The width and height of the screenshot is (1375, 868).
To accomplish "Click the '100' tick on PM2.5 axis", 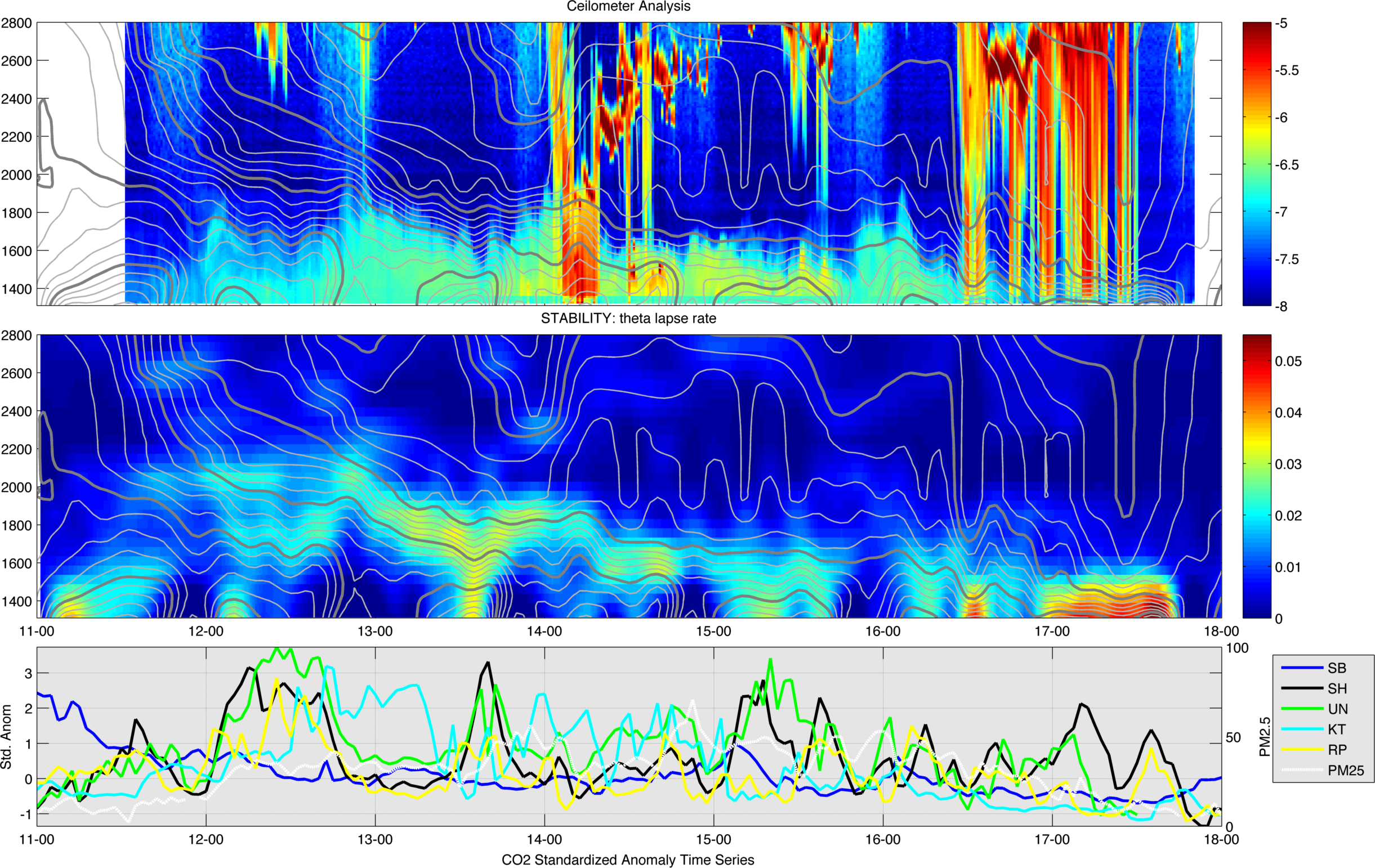I will click(x=1238, y=648).
